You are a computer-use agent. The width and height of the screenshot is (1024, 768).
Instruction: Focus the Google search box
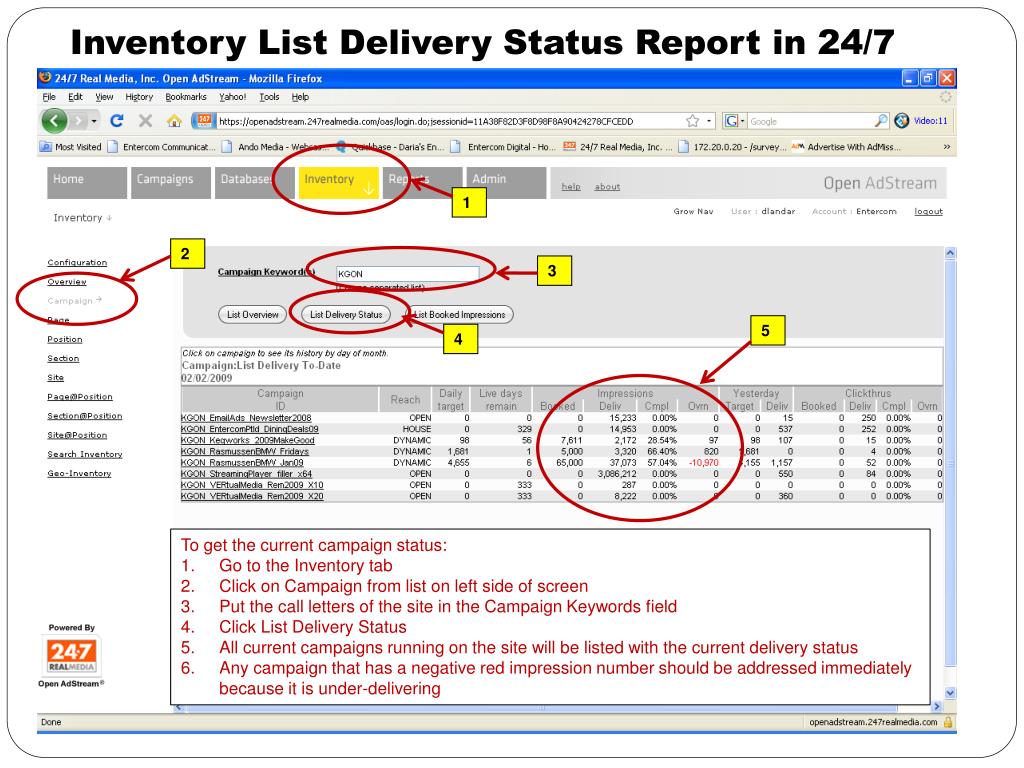tap(810, 121)
